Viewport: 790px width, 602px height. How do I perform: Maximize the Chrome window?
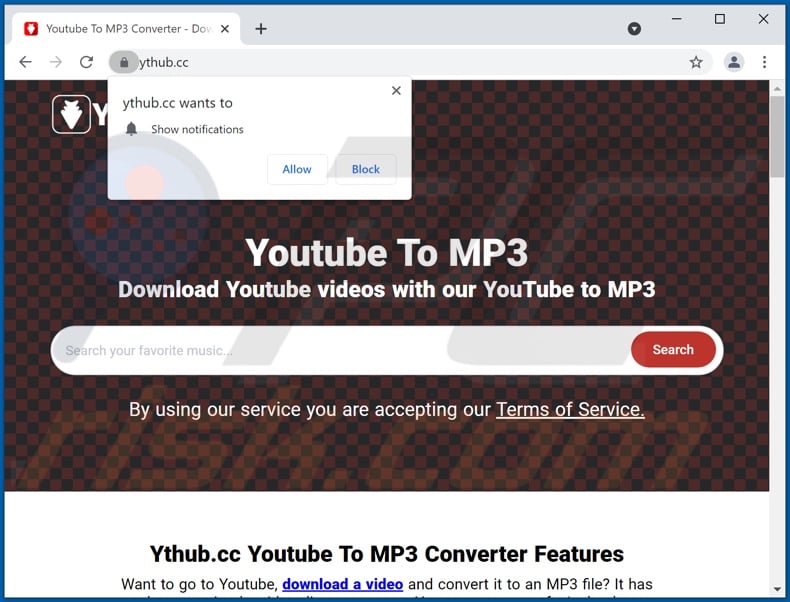tap(720, 19)
